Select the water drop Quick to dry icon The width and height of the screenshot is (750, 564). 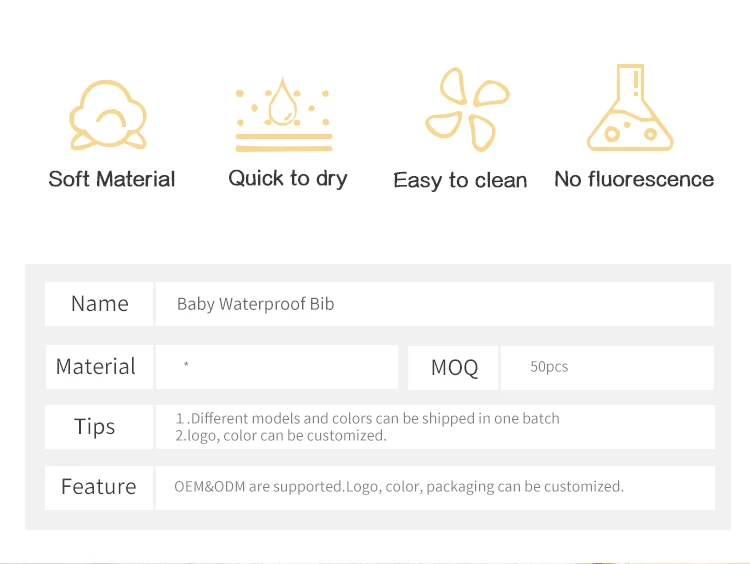(284, 113)
